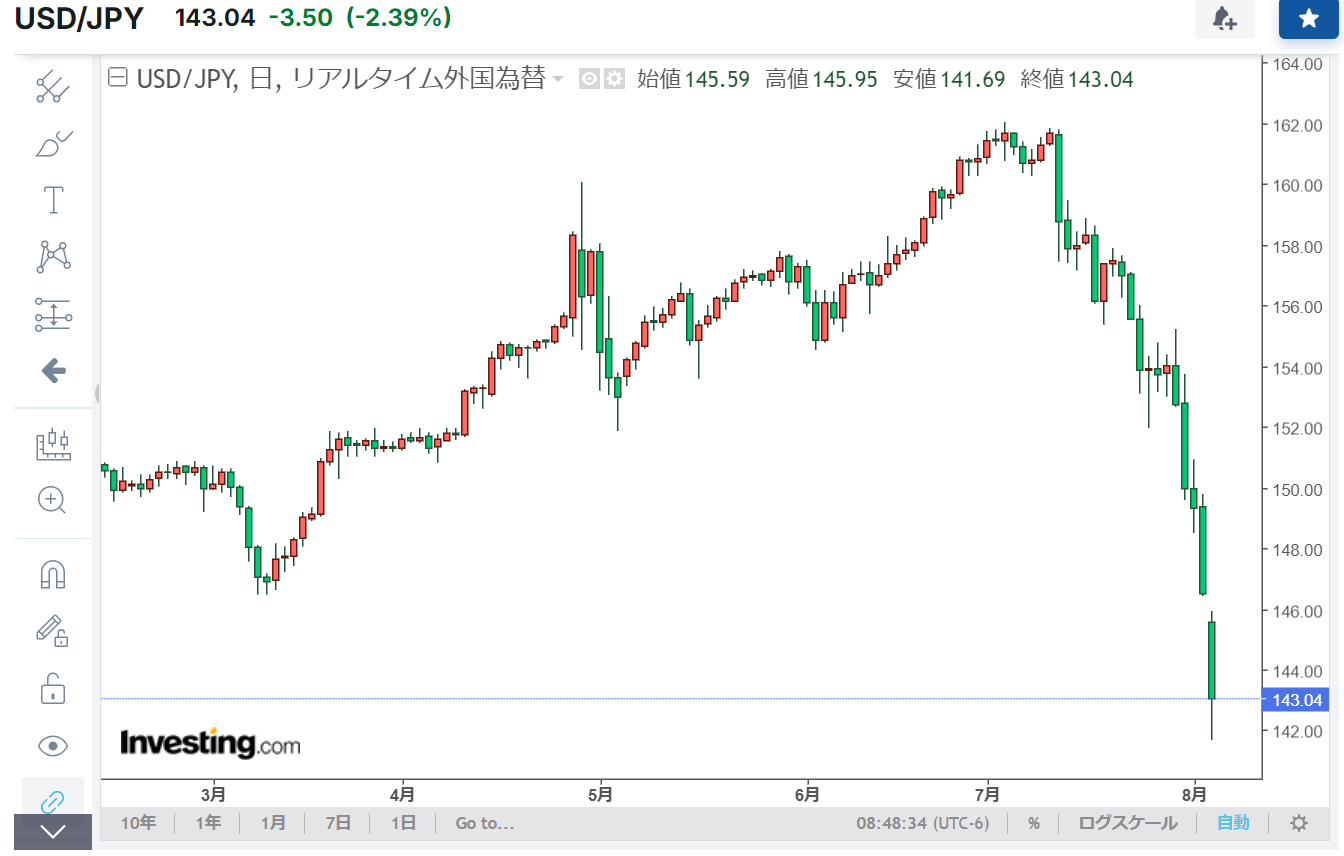Toggle percent scale mode
1344x856 pixels.
point(1034,823)
